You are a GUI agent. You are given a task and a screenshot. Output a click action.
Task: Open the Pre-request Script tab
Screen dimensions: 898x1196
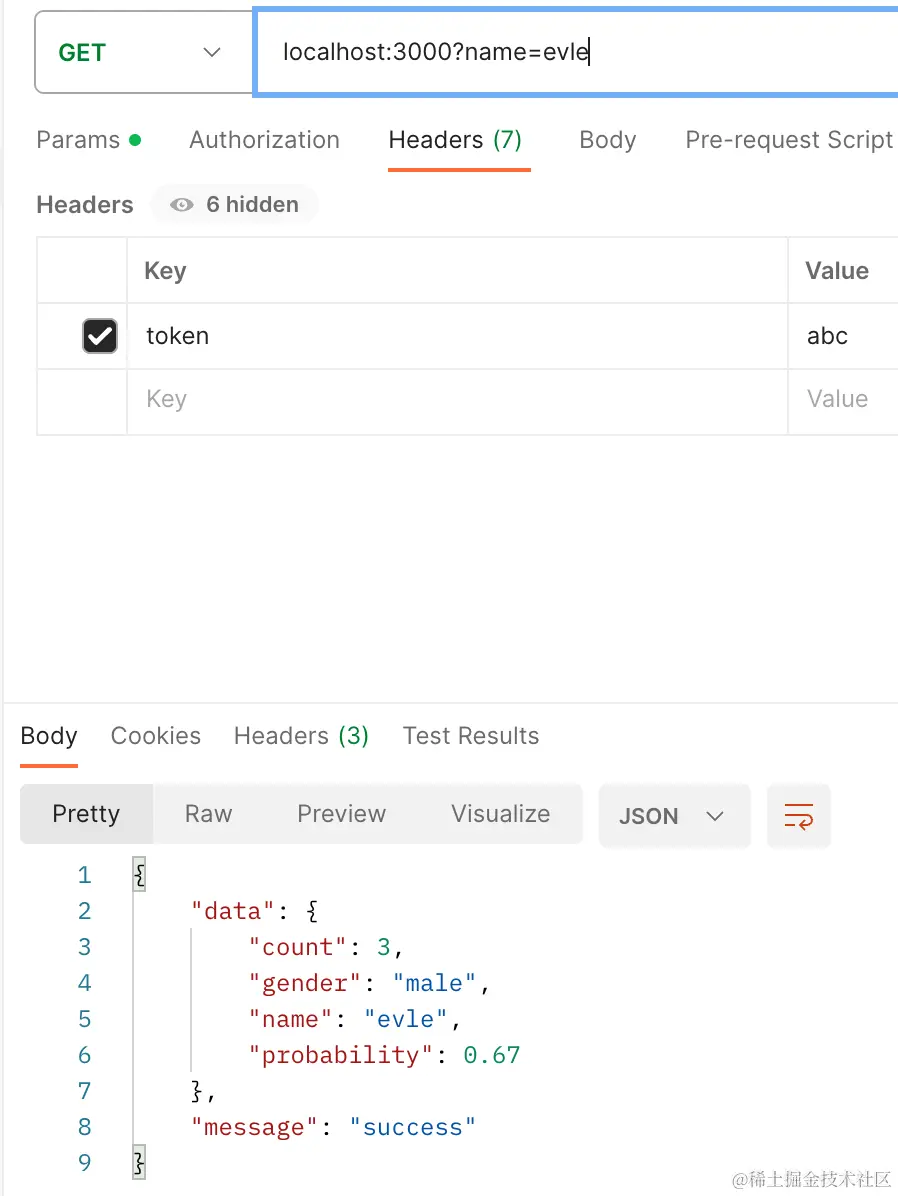788,140
